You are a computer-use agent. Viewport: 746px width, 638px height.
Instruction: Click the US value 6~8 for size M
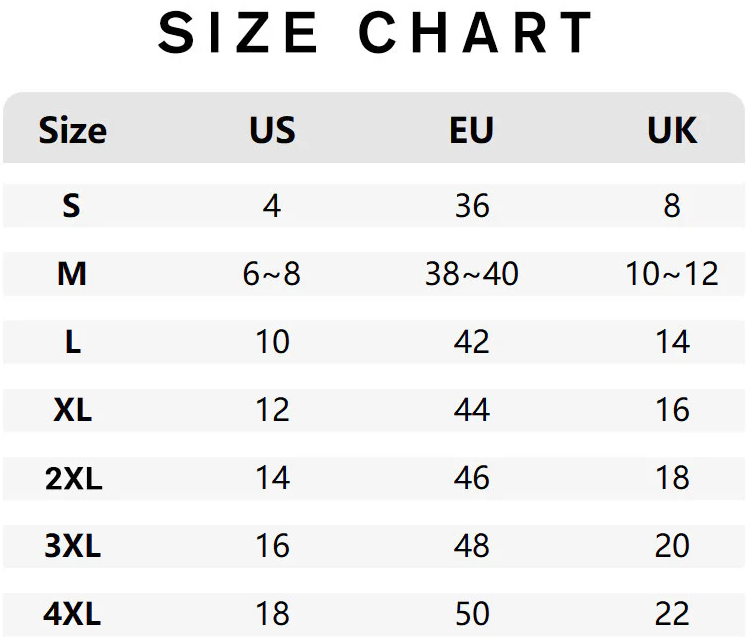[x=272, y=274]
